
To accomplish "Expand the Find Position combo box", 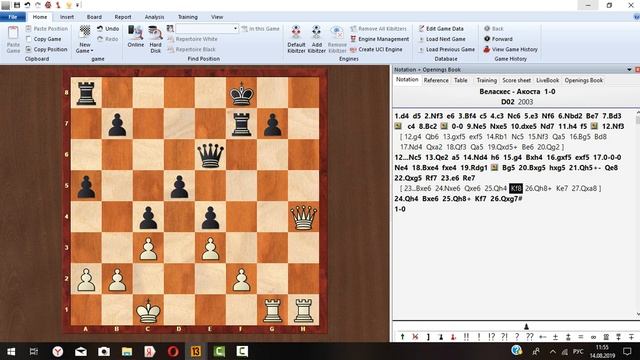I will point(236,29).
